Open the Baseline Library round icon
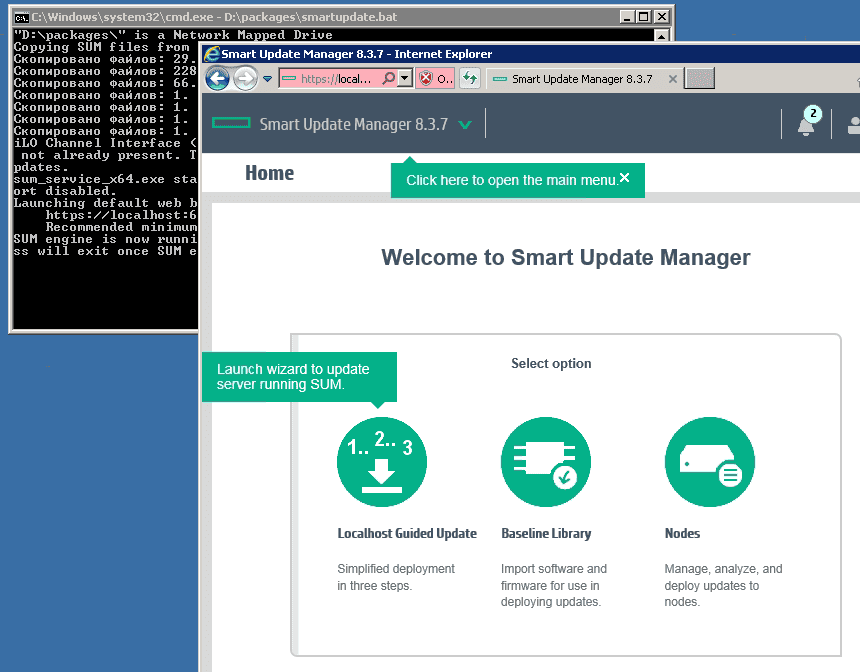 tap(546, 462)
